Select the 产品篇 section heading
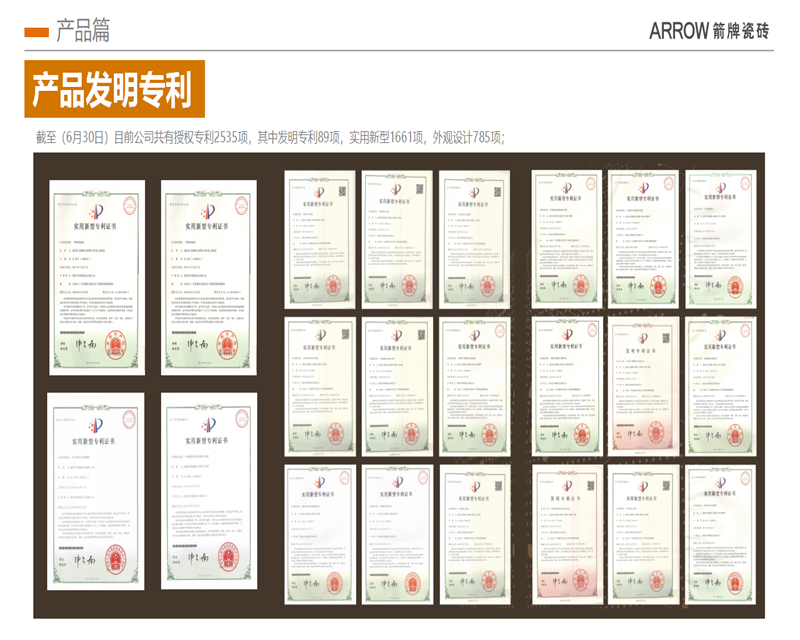Viewport: 800px width, 640px height. [83, 31]
